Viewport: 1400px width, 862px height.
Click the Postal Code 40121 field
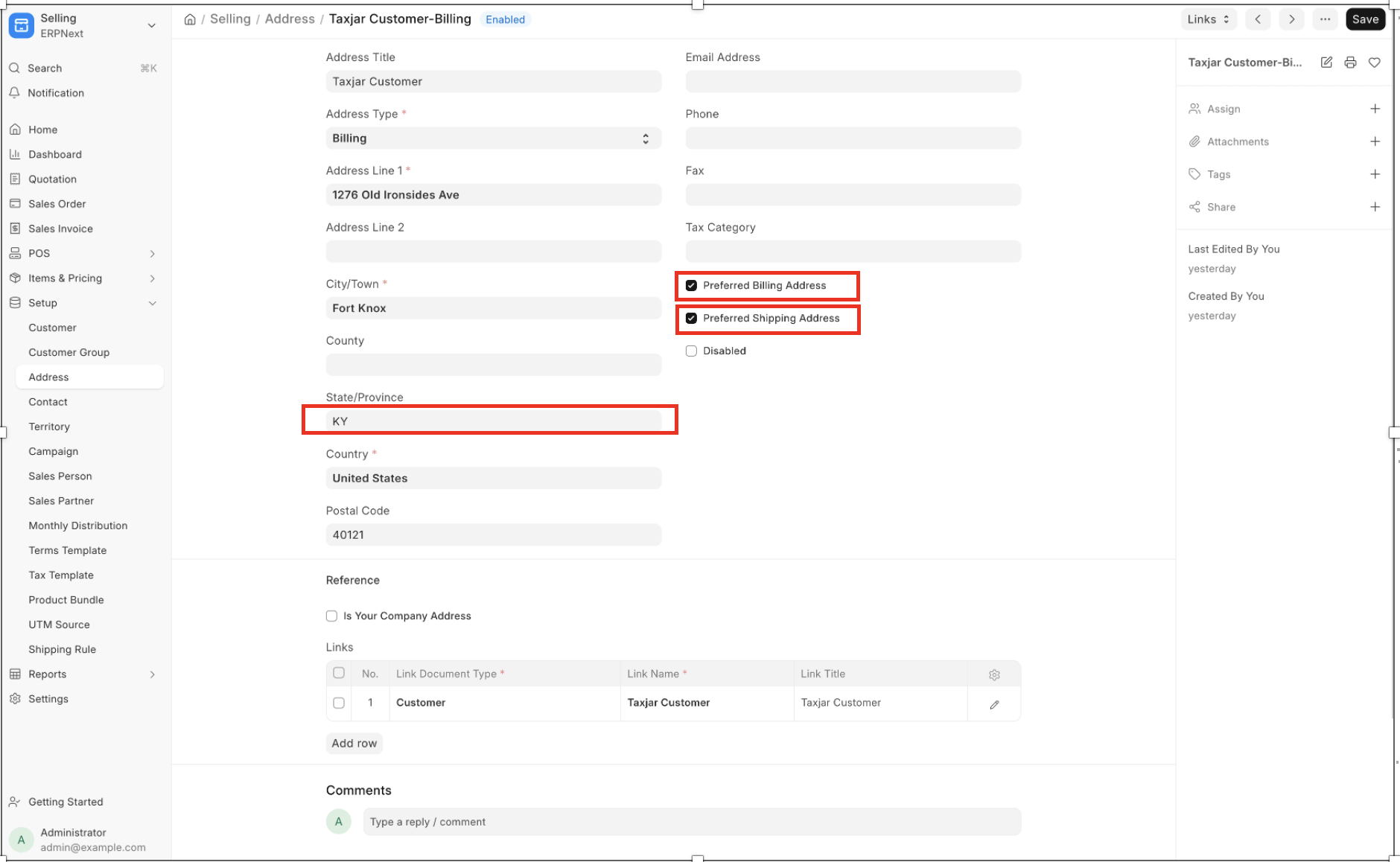point(493,534)
